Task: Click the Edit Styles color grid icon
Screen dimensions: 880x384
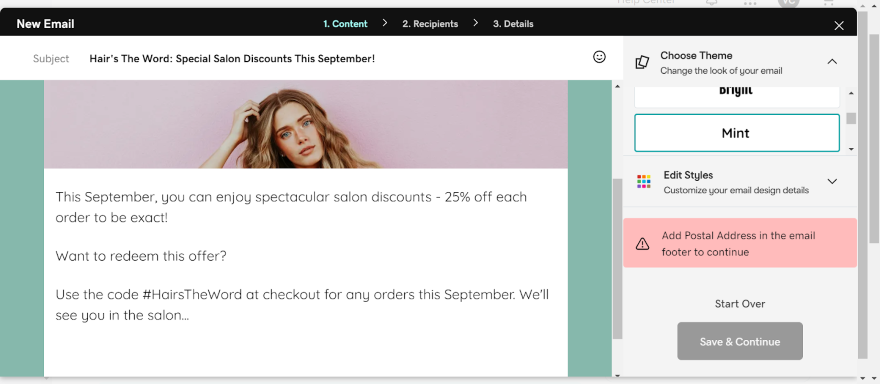Action: (x=644, y=181)
